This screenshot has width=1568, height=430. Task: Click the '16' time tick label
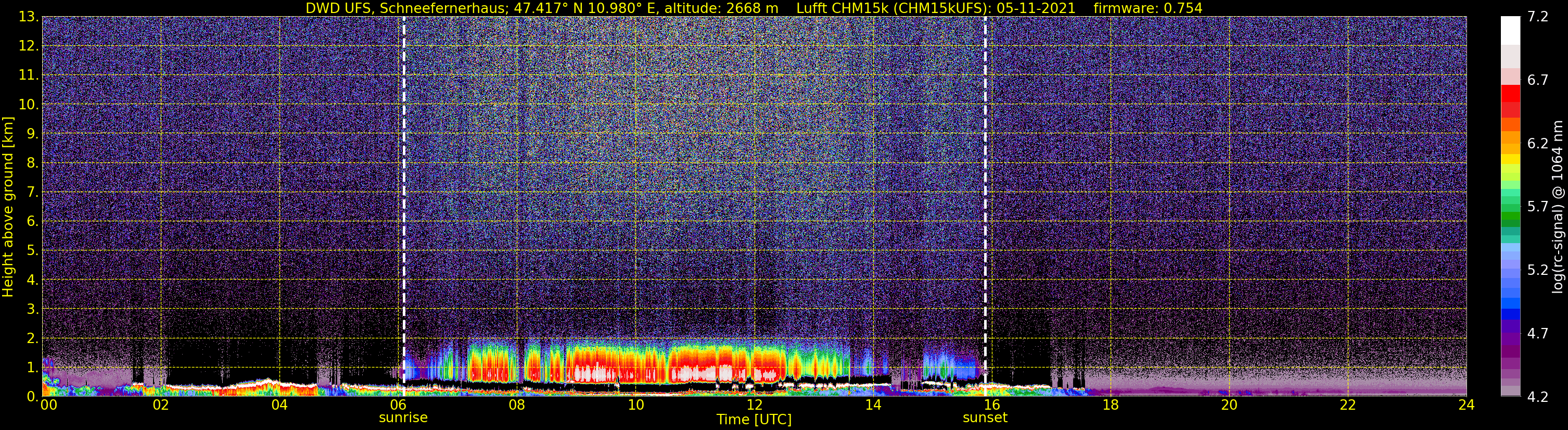tap(991, 405)
